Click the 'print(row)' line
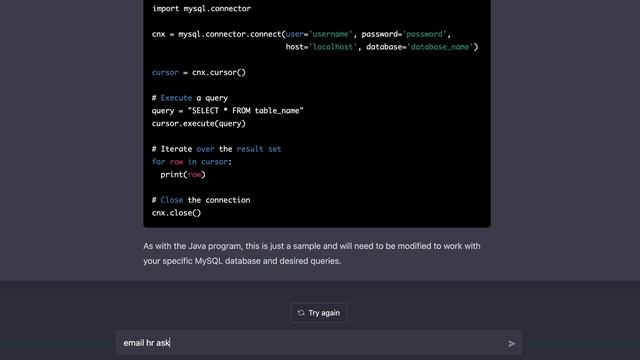The image size is (640, 360). tap(183, 174)
